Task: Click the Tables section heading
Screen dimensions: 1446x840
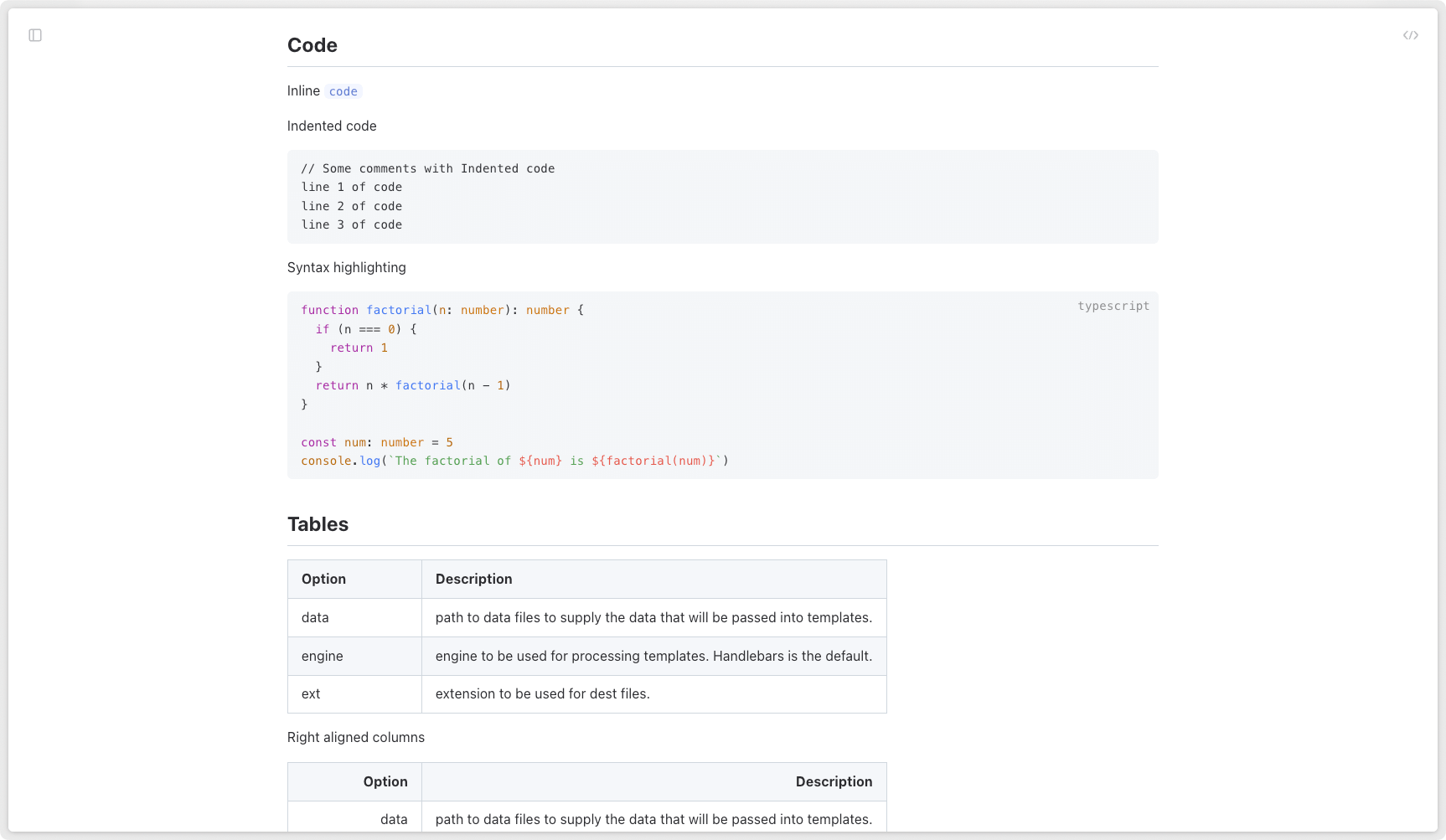Action: (318, 524)
